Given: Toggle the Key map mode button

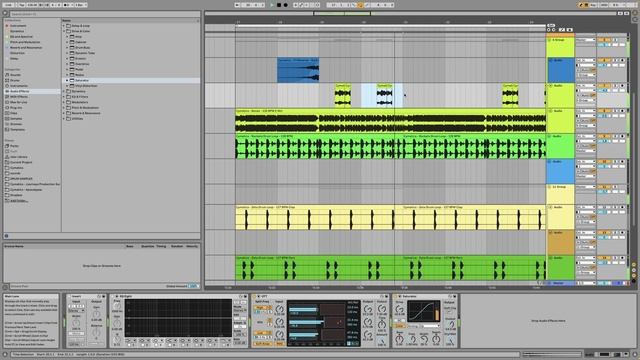Looking at the screenshot, I should coord(593,5).
